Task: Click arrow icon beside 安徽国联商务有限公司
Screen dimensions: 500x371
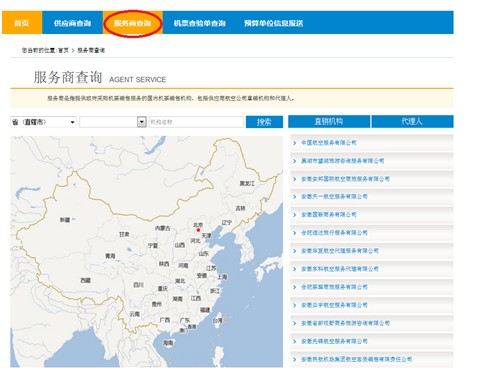Action: click(294, 215)
